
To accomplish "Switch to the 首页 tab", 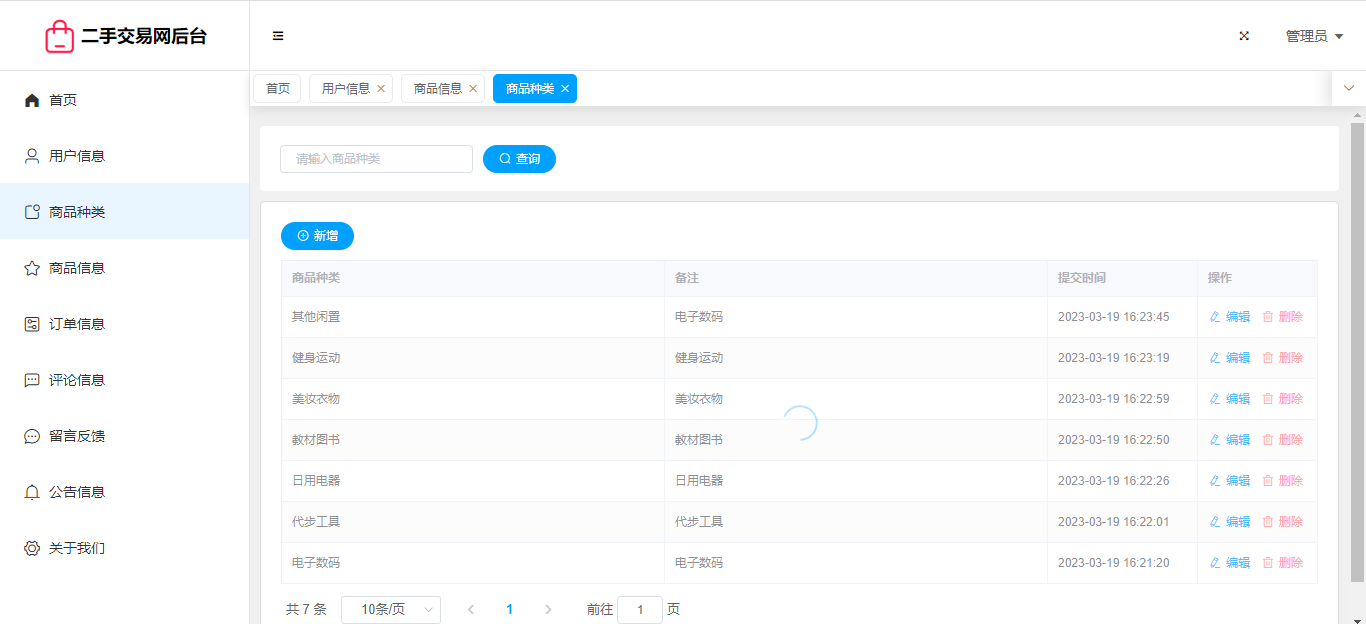I will (277, 89).
